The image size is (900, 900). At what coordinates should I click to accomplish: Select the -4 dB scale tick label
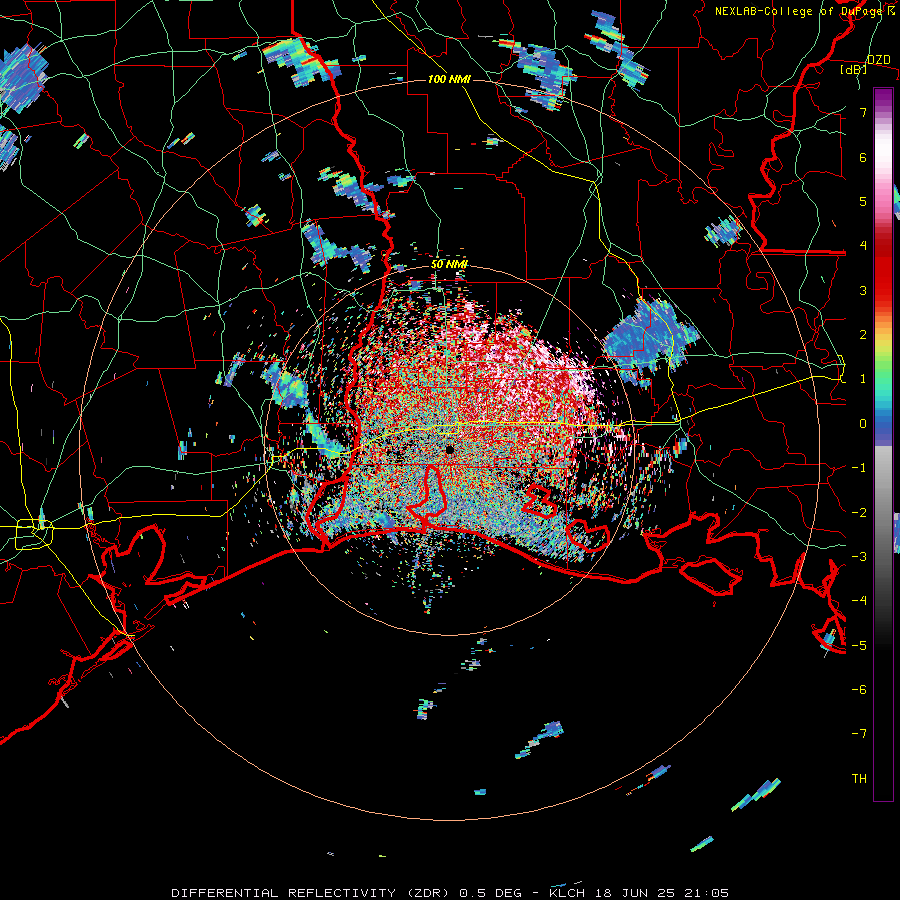click(x=859, y=601)
